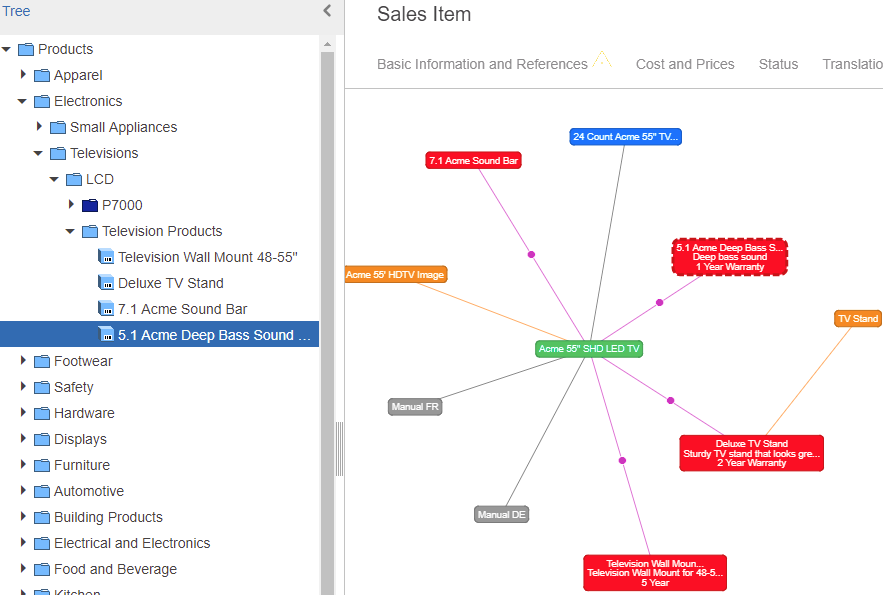Expand the P7000 node
The width and height of the screenshot is (883, 595).
pyautogui.click(x=71, y=204)
